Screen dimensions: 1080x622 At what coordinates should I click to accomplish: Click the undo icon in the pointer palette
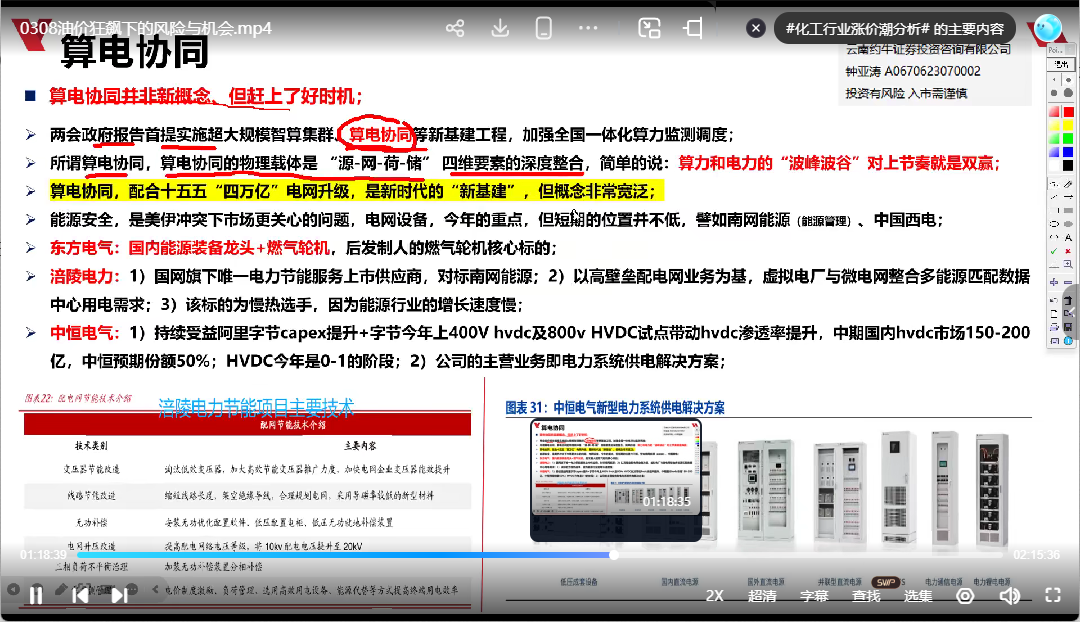pyautogui.click(x=1053, y=300)
